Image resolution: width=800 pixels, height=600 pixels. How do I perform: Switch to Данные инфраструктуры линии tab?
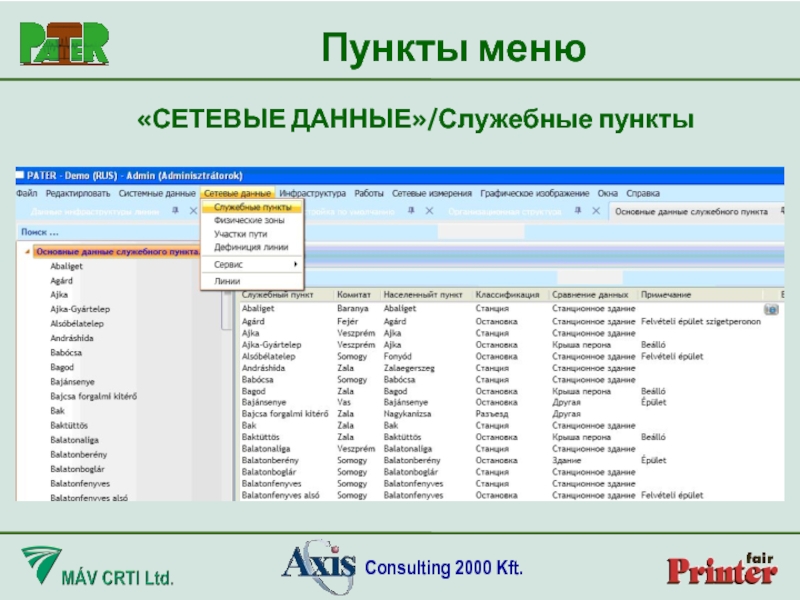click(x=95, y=211)
